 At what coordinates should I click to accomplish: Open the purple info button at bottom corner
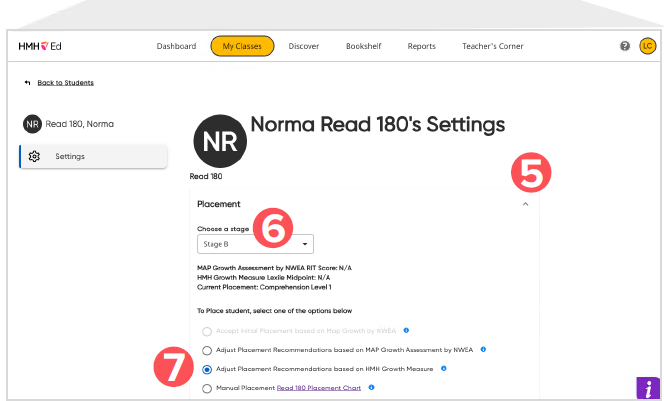[648, 387]
